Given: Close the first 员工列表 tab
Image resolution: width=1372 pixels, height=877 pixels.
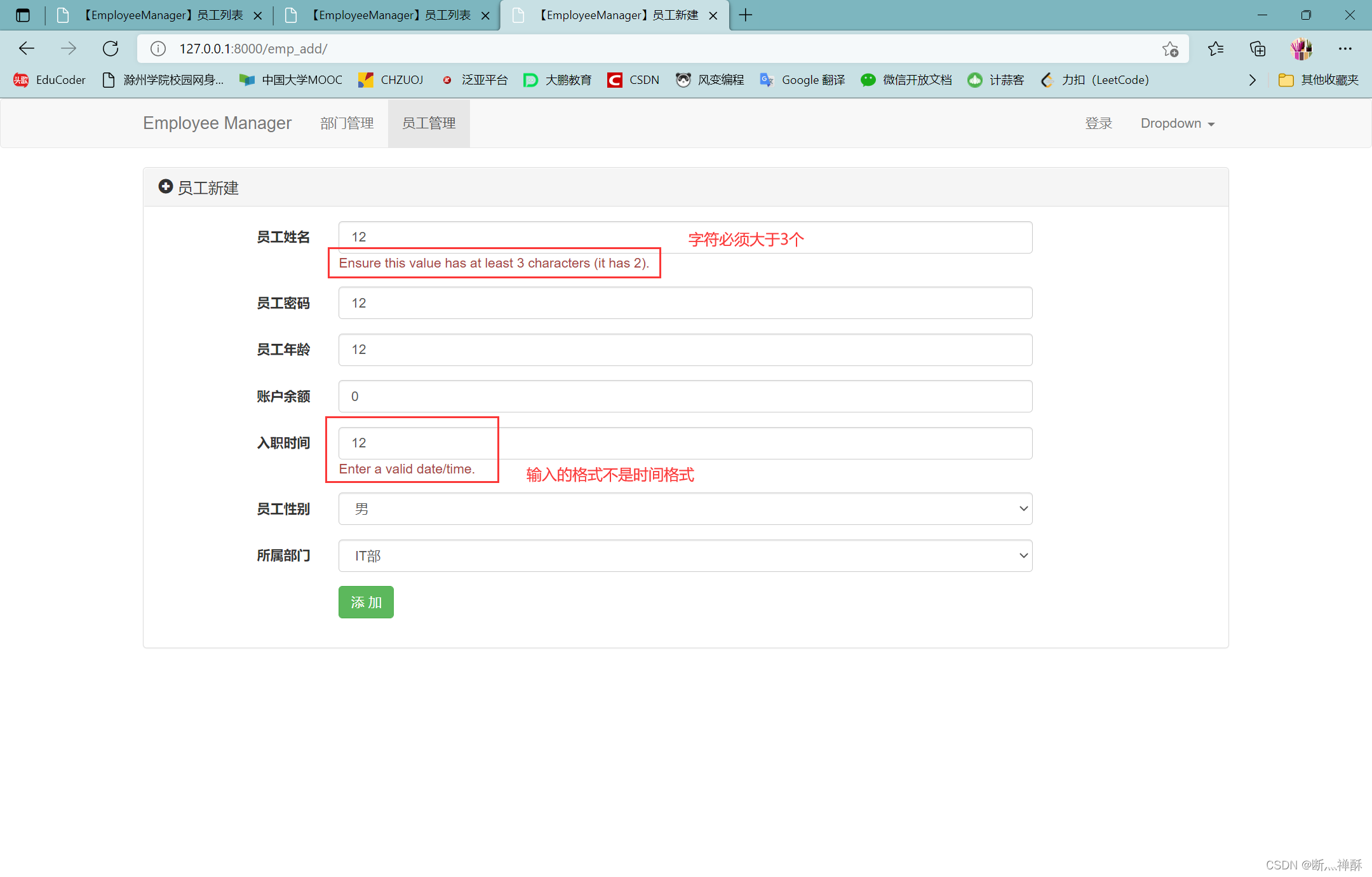Looking at the screenshot, I should click(258, 16).
